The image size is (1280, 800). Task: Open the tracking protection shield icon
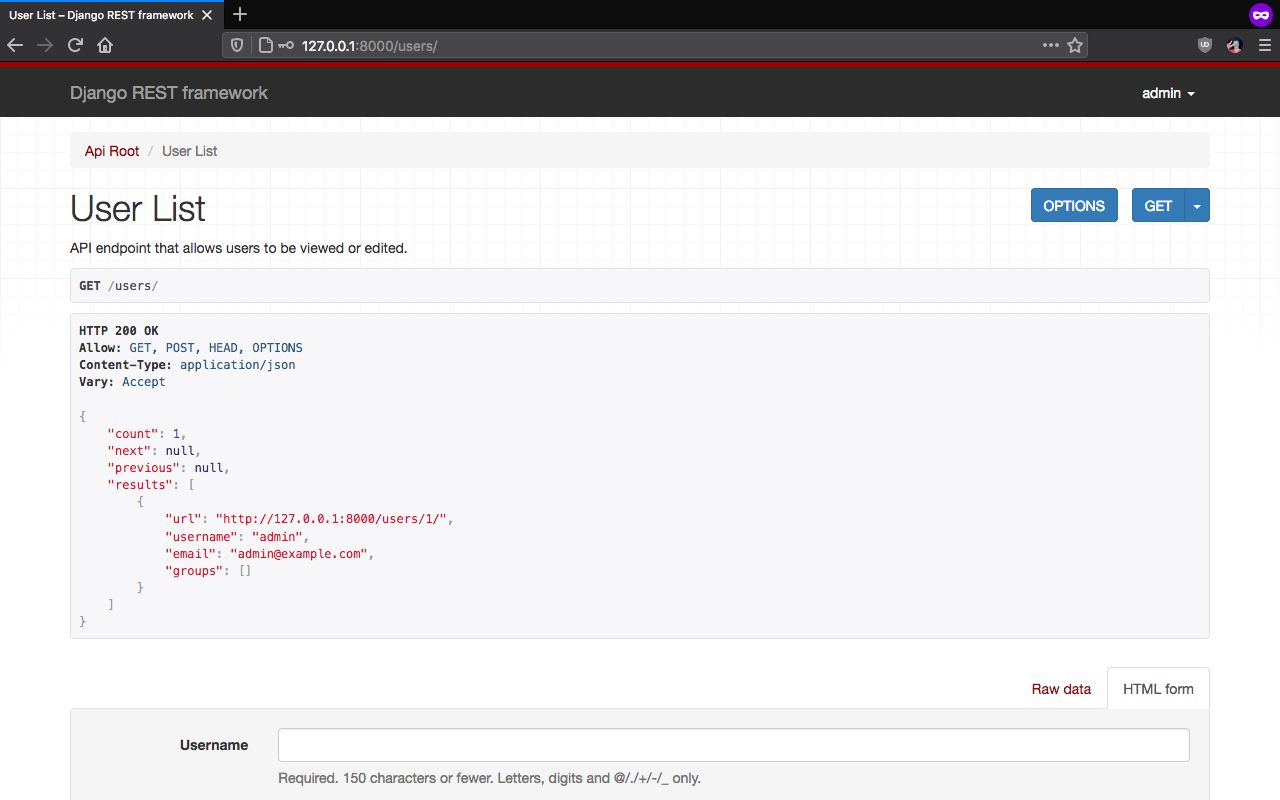(237, 45)
